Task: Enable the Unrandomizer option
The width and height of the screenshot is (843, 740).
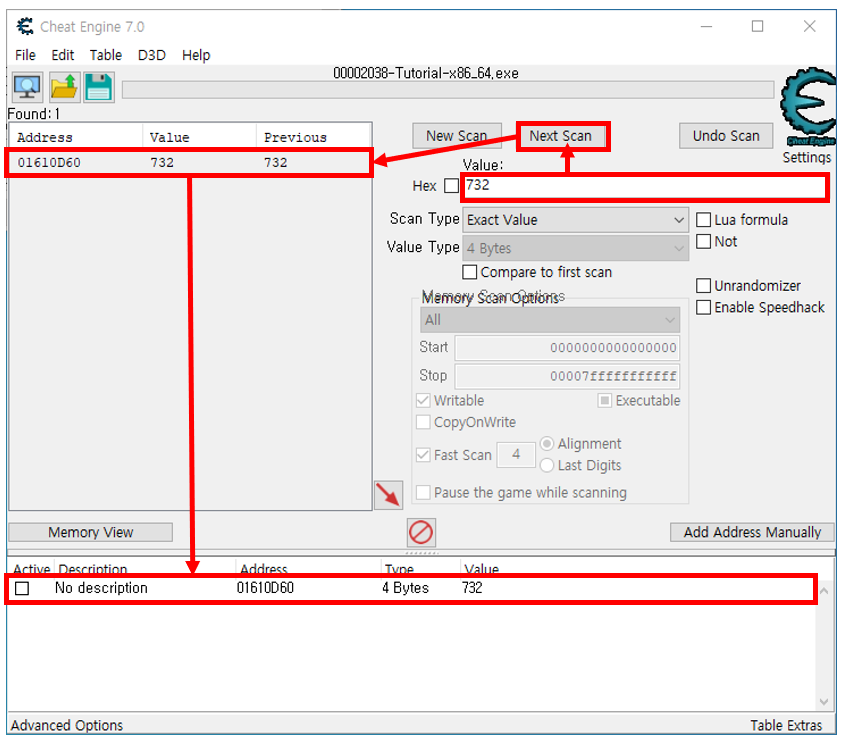Action: [703, 286]
